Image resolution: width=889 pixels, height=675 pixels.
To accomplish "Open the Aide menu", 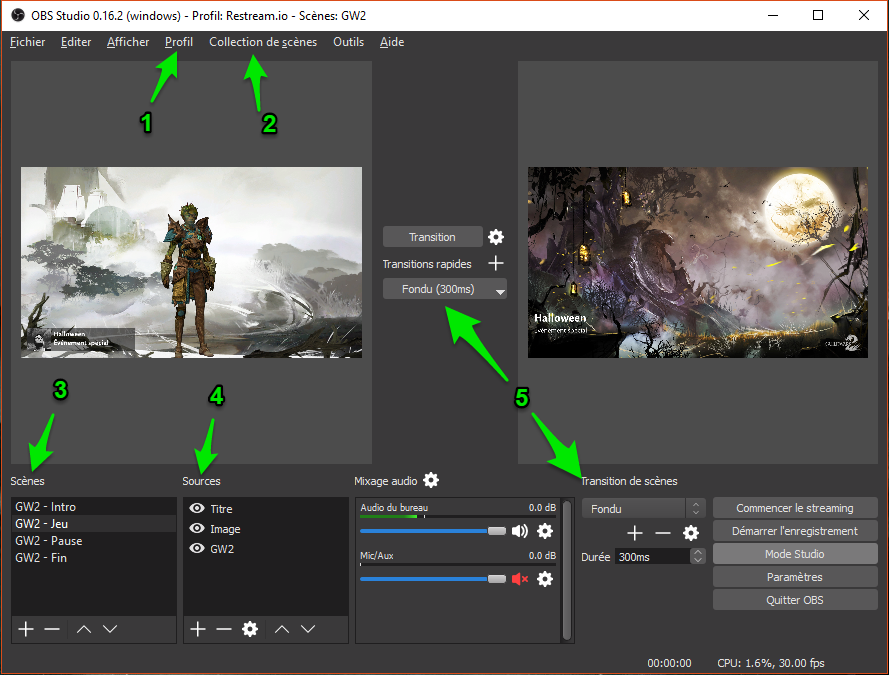I will [x=392, y=42].
